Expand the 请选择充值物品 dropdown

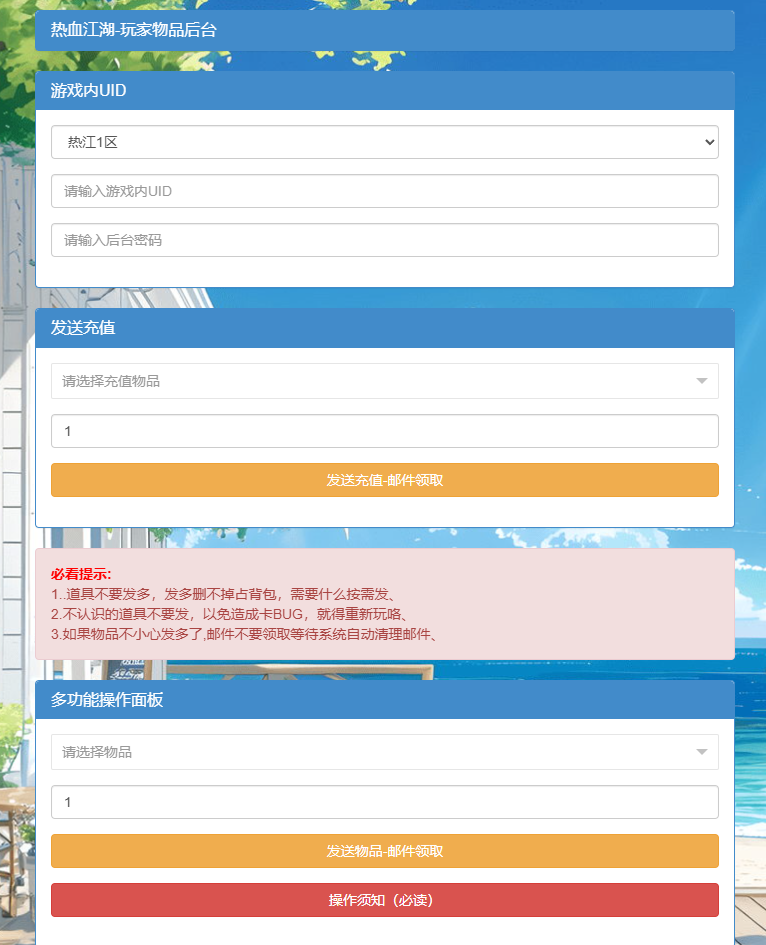[x=385, y=381]
